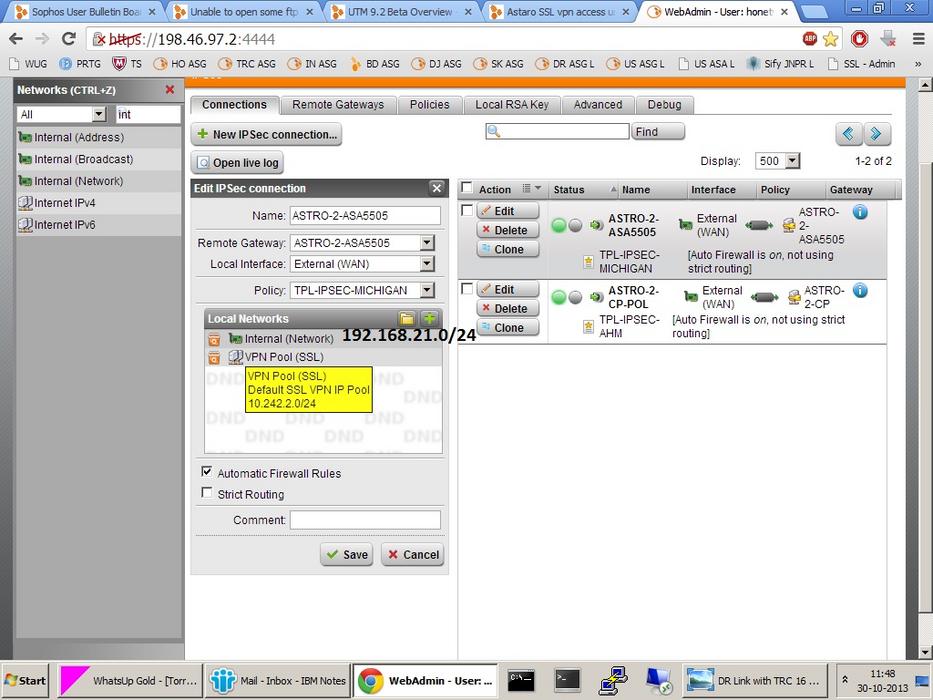Close the Edit IPSec connection panel
Screen dimensions: 933x700
[437, 188]
